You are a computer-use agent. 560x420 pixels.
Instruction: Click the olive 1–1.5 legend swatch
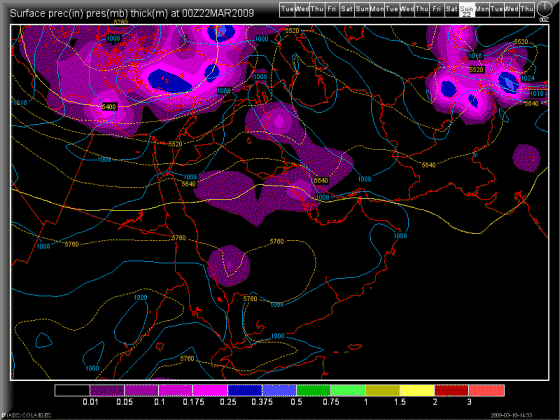click(x=383, y=390)
